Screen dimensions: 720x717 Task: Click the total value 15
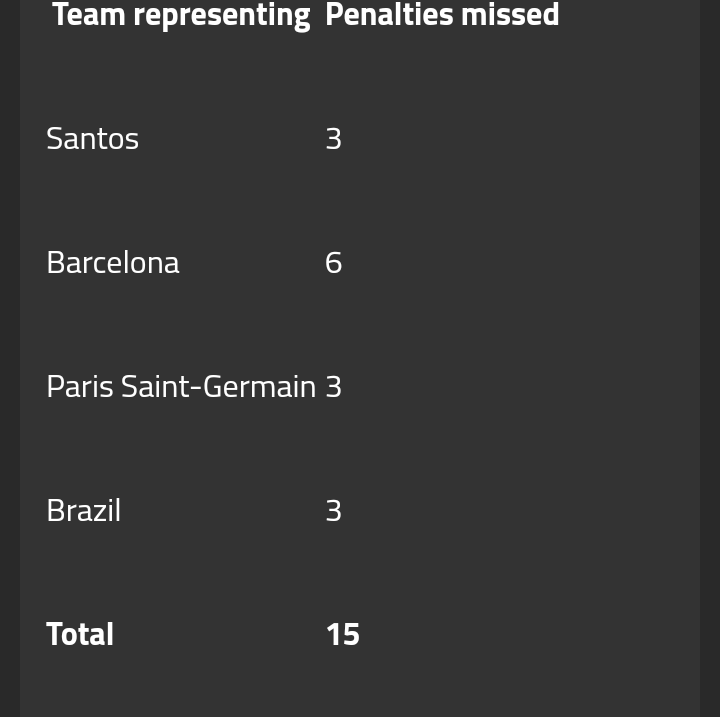[x=343, y=635]
